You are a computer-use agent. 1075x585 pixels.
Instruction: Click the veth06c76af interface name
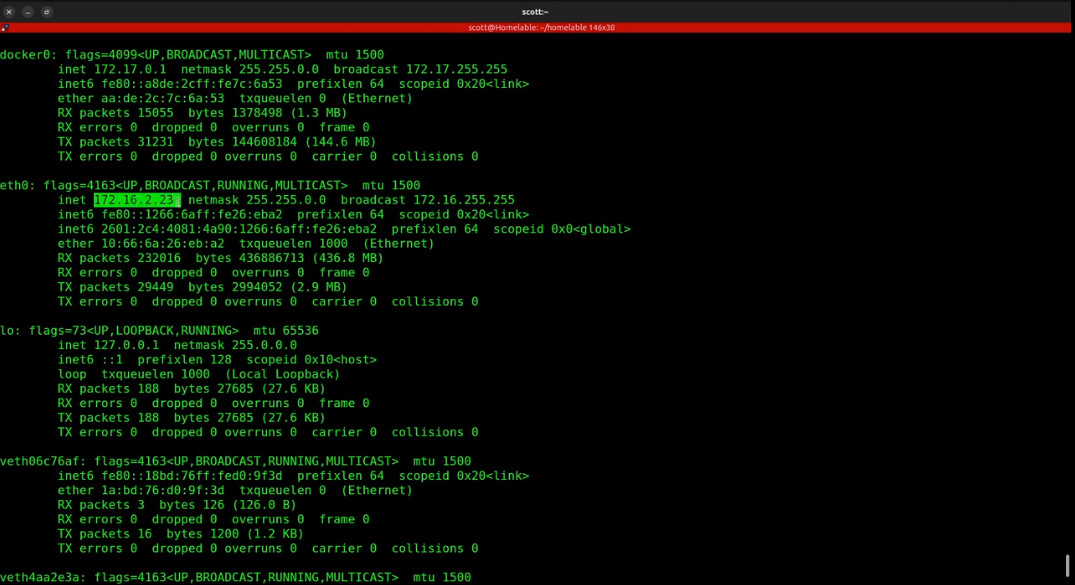pyautogui.click(x=40, y=461)
